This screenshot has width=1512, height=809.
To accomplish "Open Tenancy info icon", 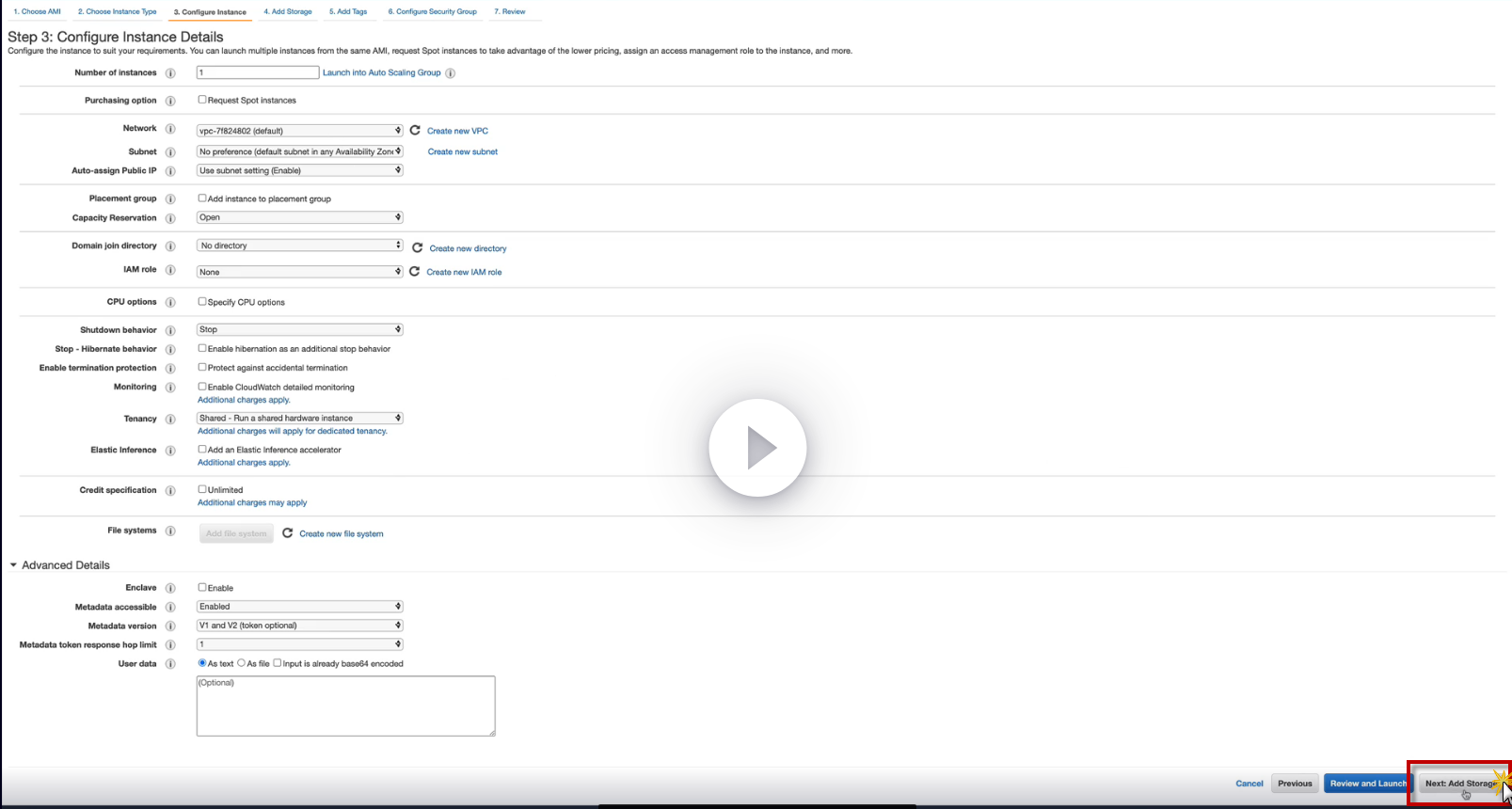I will click(170, 420).
